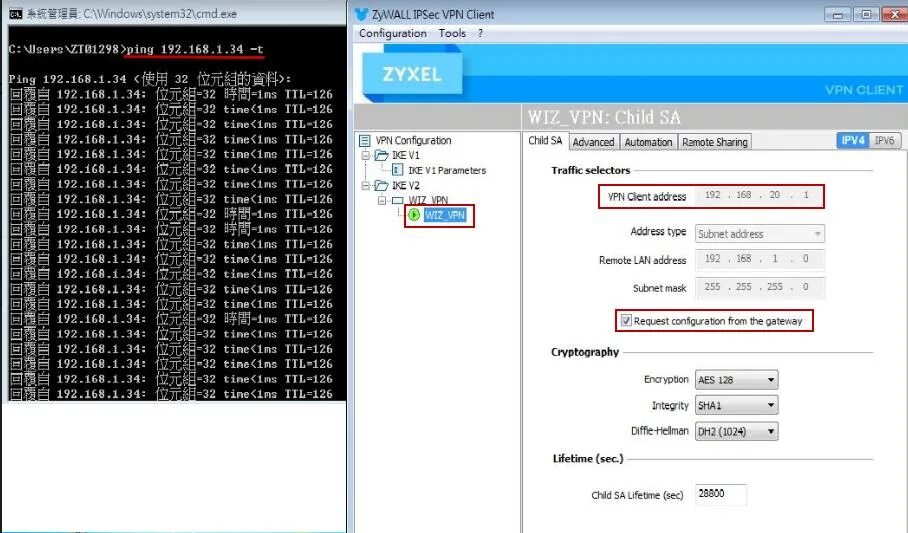
Task: Select the IKE V1 Parameters tree item
Action: point(447,170)
